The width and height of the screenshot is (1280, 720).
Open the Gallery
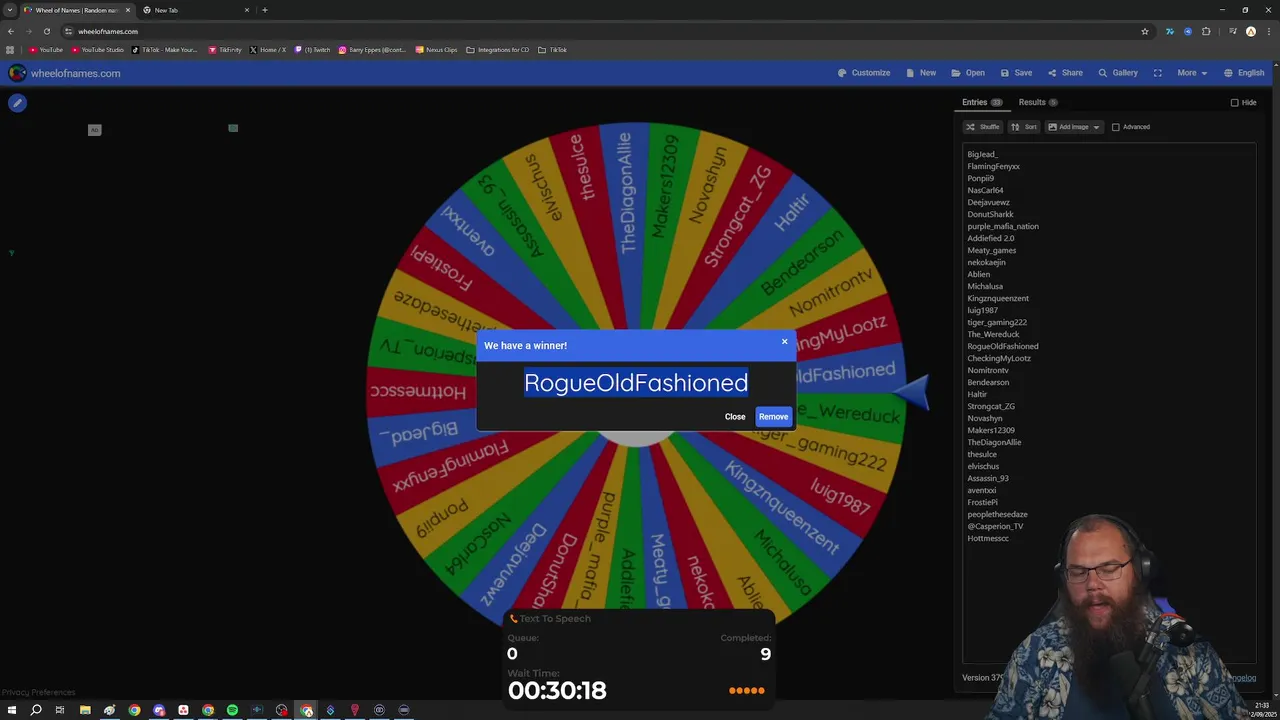pyautogui.click(x=1118, y=73)
